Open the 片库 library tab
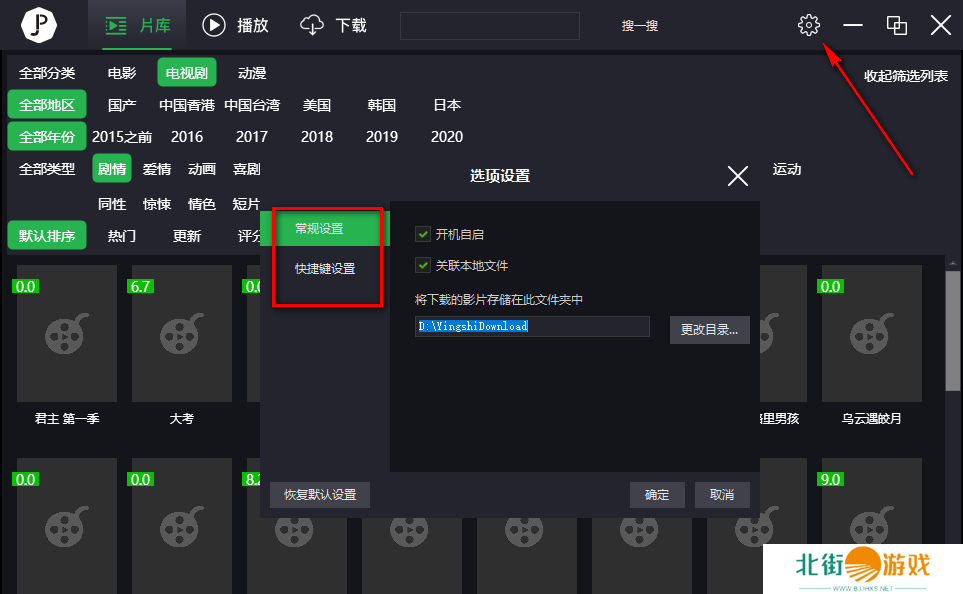This screenshot has height=594, width=963. [x=137, y=26]
